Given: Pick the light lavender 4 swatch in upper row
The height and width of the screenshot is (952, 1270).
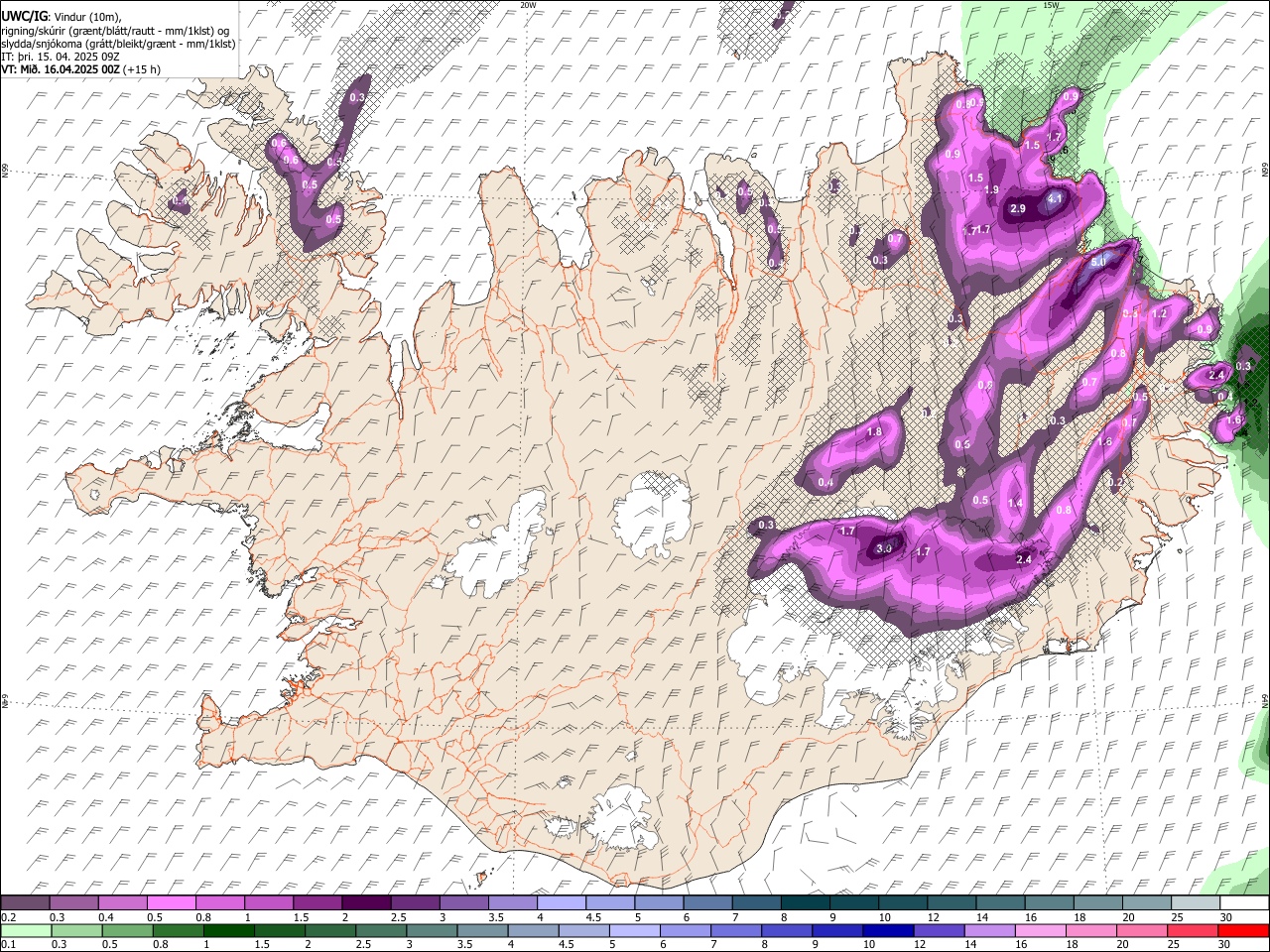Looking at the screenshot, I should [x=562, y=903].
